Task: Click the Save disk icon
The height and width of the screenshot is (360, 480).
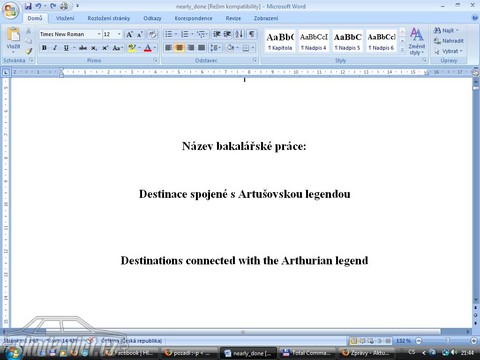Action: [28, 6]
